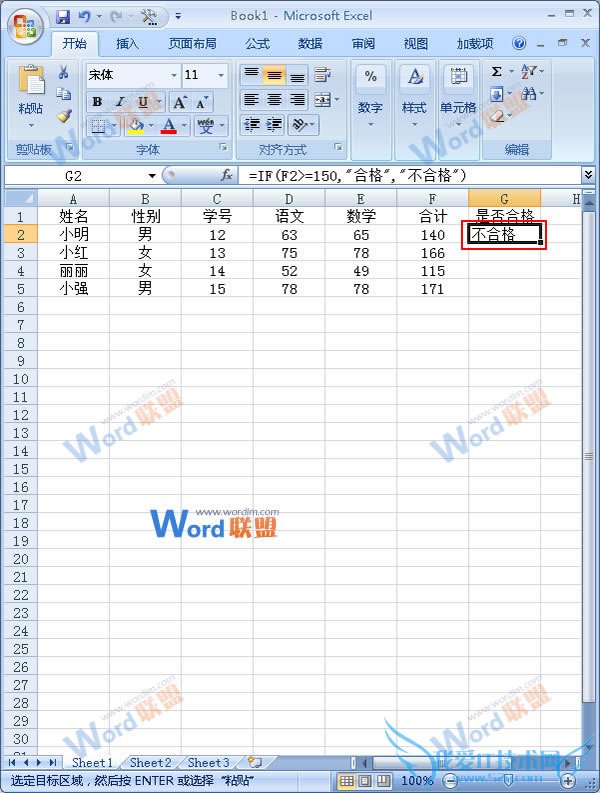Apply red font color A

[169, 125]
